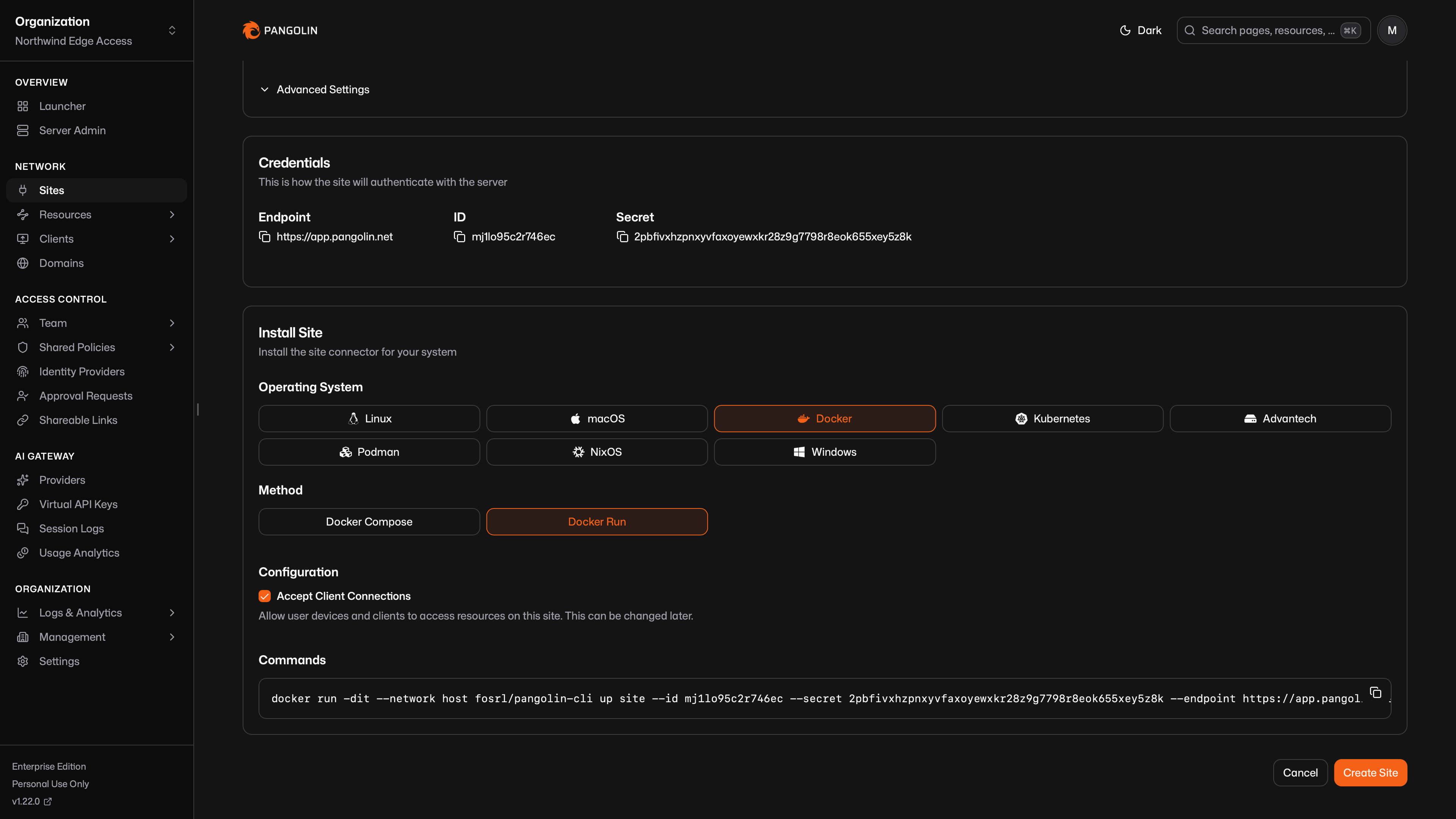Choose the Docker Compose method

(x=369, y=522)
